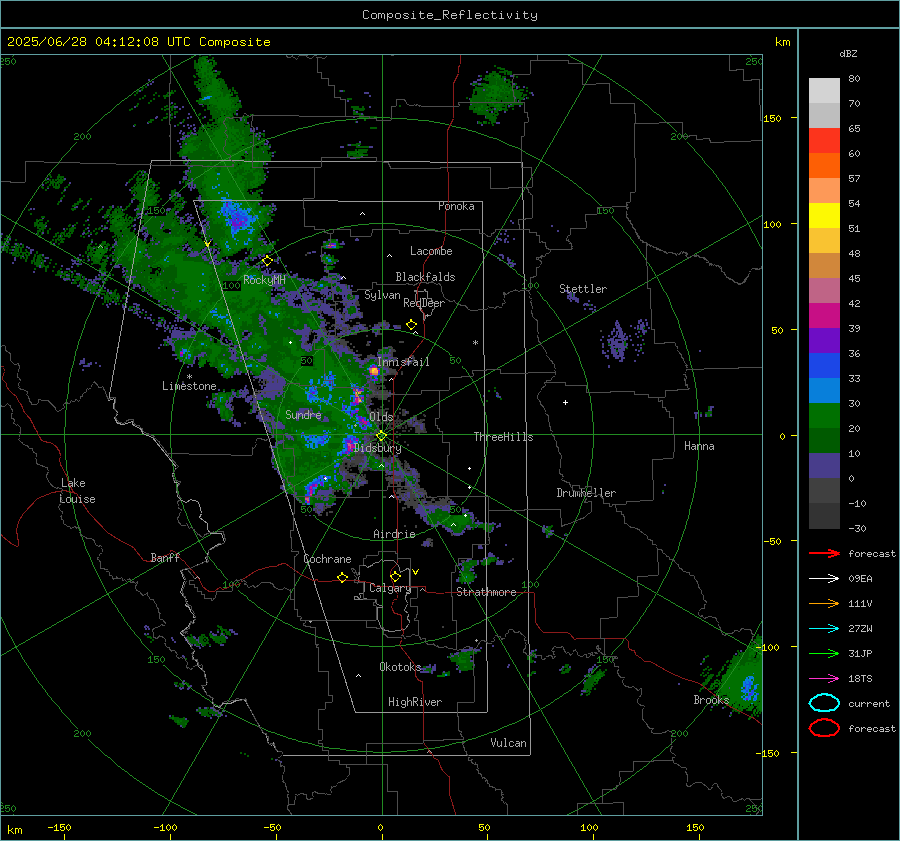Click the cyan 27ZW arrow in legend
Screen dimensions: 900x841
click(x=824, y=629)
